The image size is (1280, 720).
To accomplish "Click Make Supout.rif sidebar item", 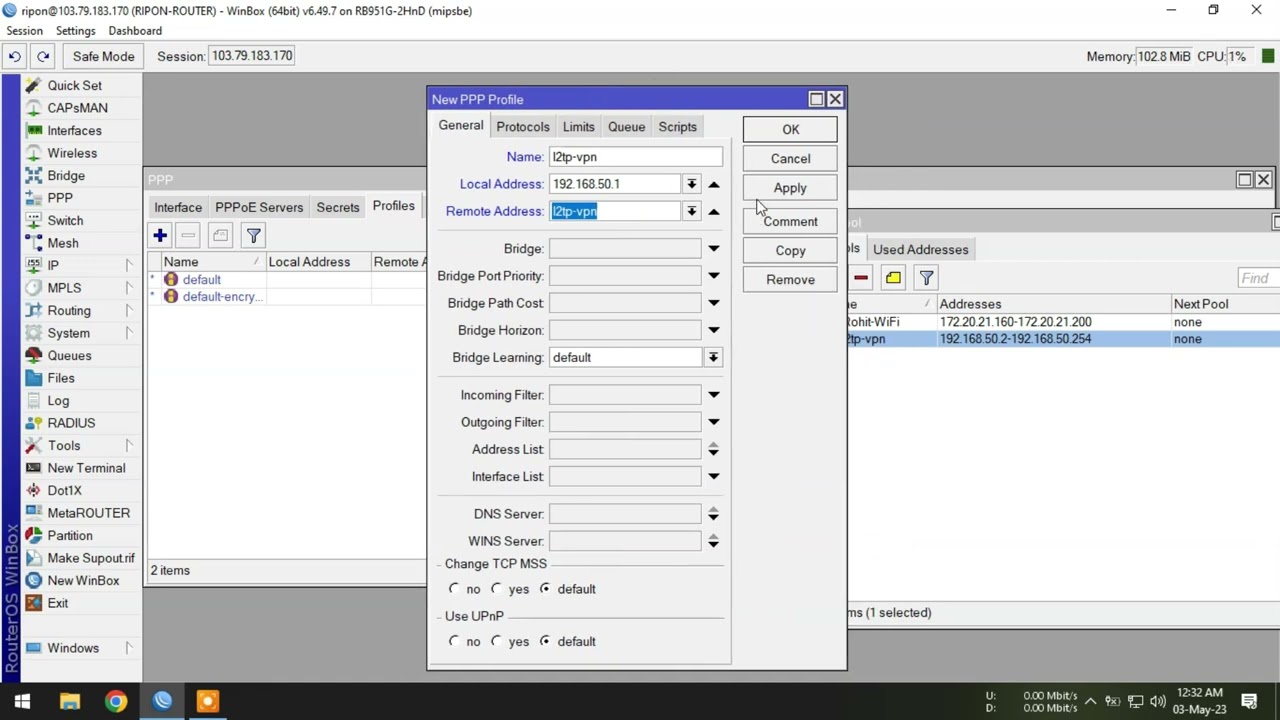I will [90, 558].
